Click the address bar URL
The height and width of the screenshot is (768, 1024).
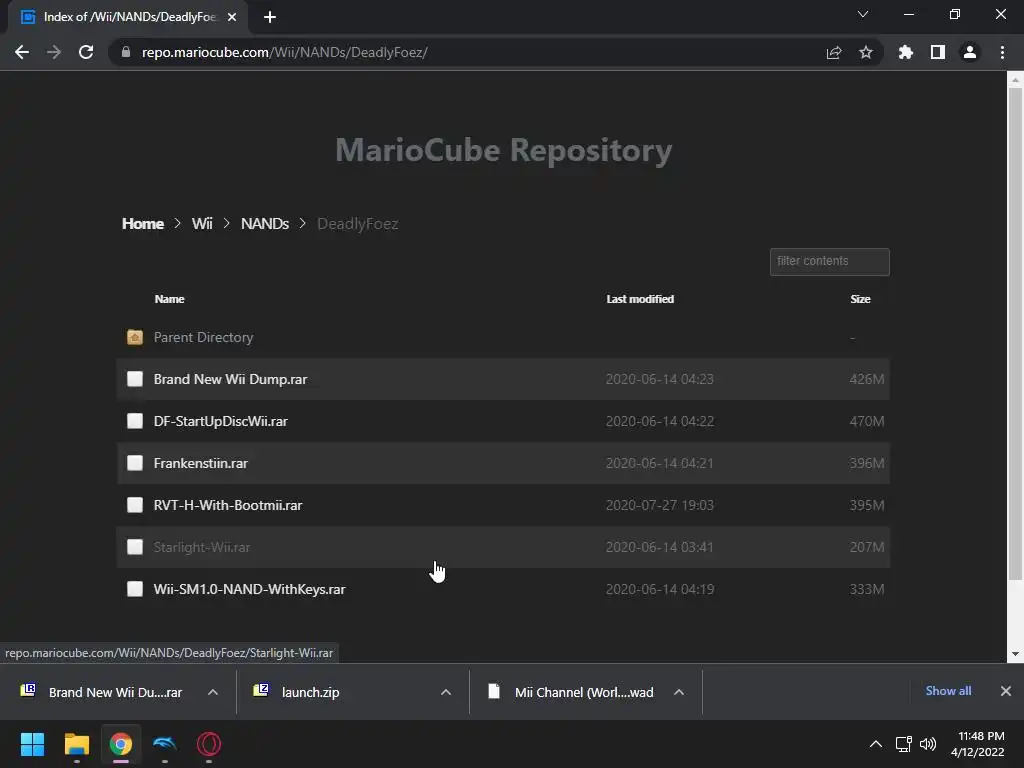285,52
